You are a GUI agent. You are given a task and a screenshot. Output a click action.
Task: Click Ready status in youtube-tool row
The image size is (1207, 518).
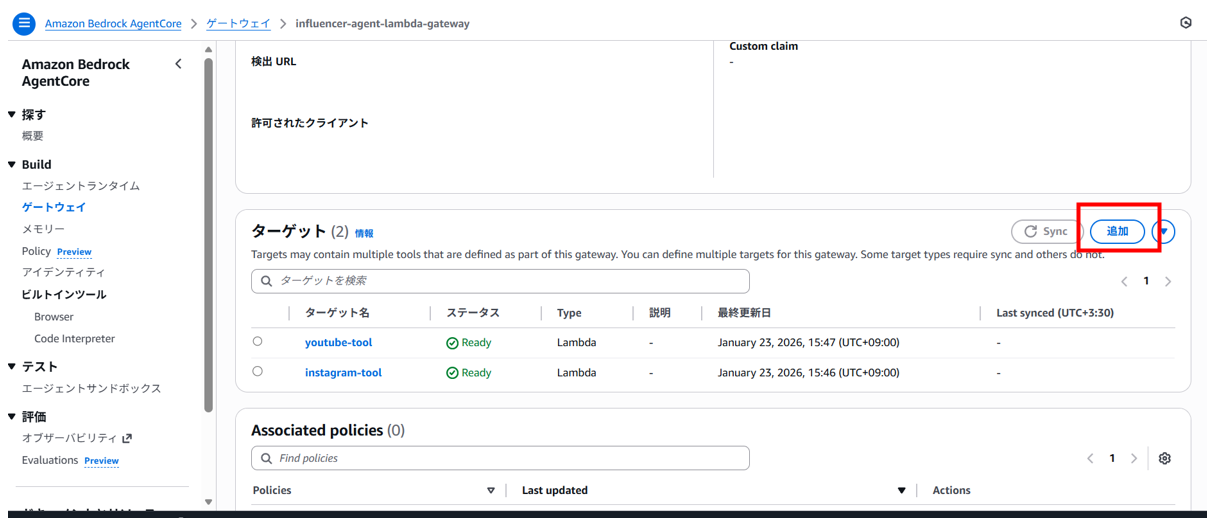coord(469,343)
